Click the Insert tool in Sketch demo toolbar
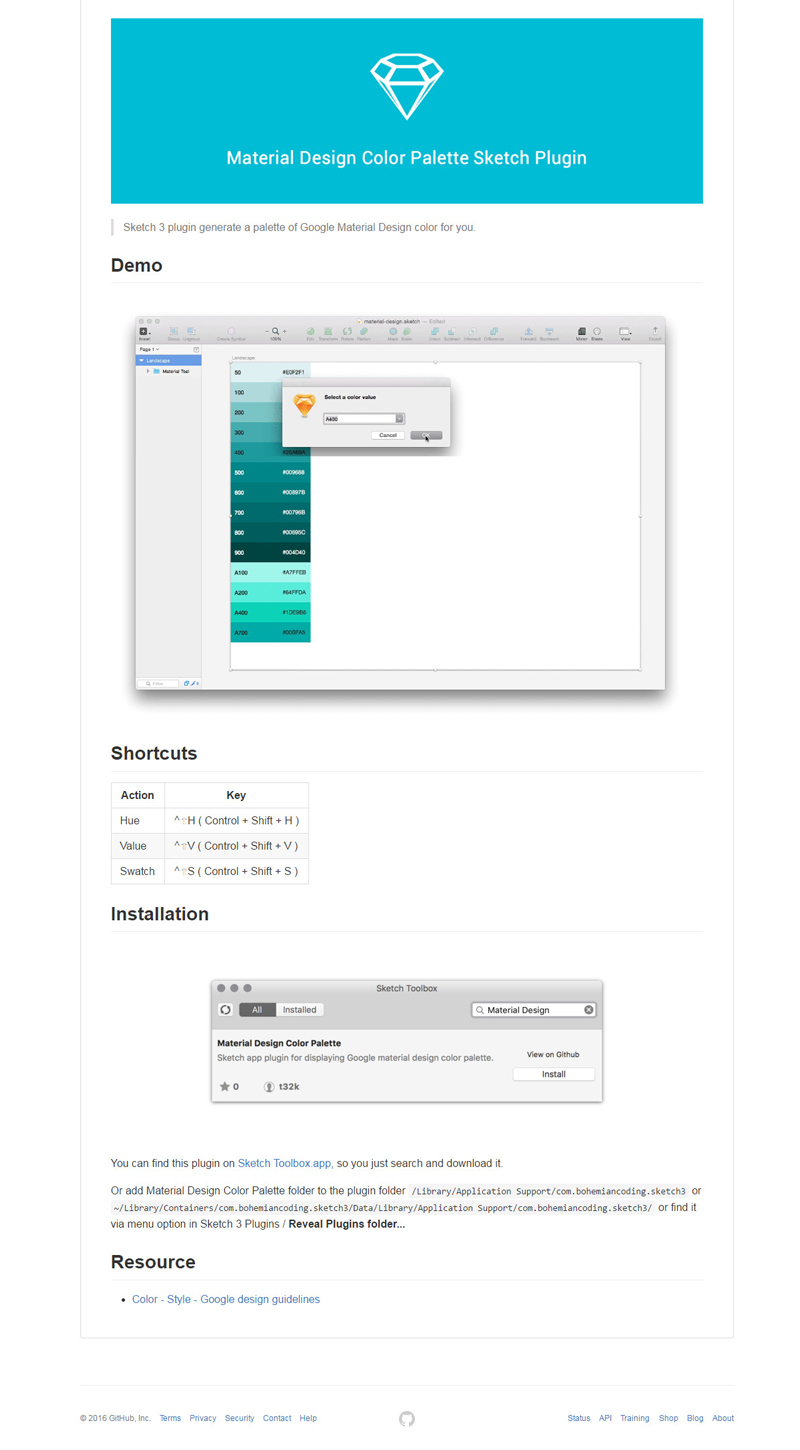 coord(144,333)
